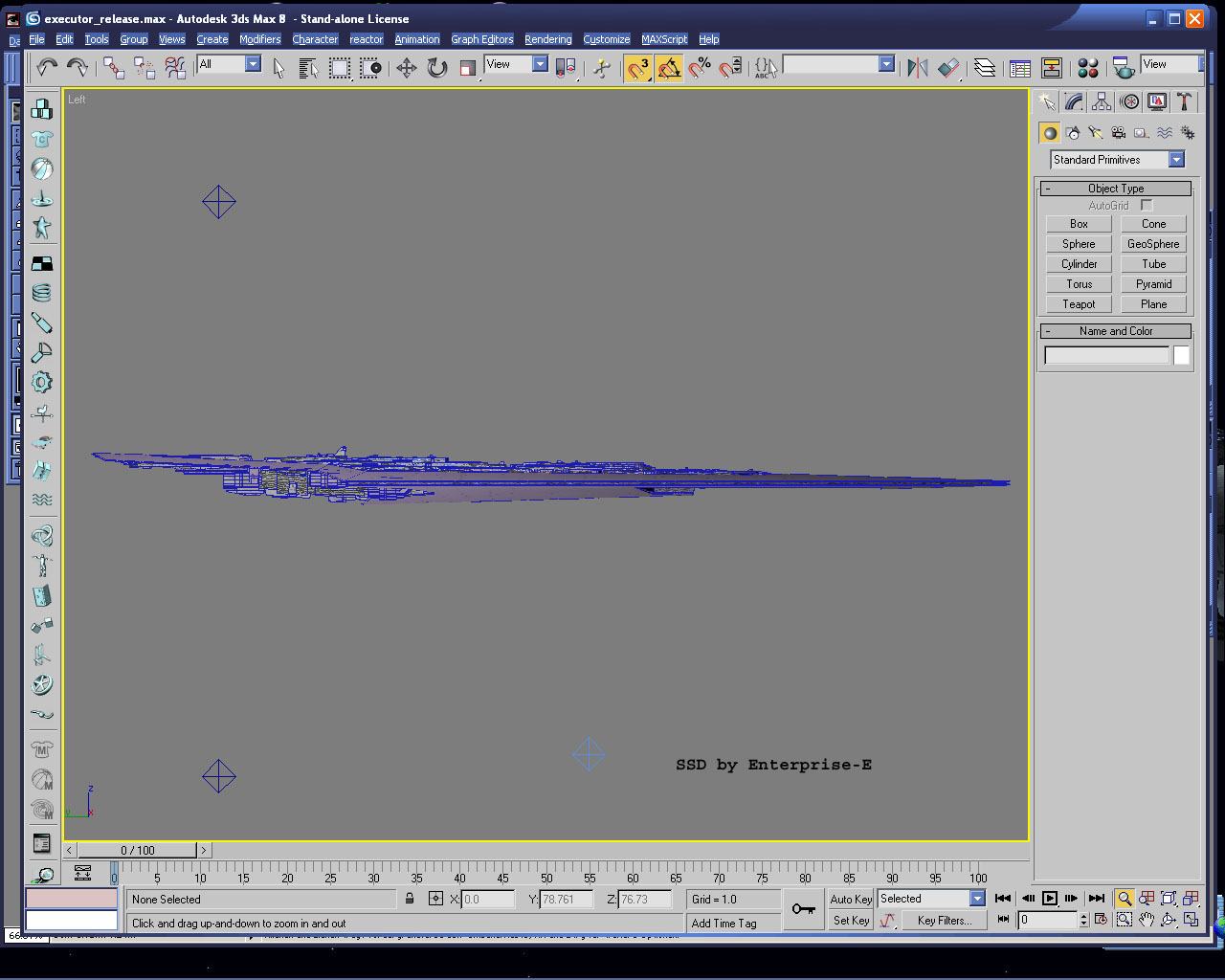Click the Redo arrow icon
Screen dimensions: 1225x980
click(x=78, y=67)
